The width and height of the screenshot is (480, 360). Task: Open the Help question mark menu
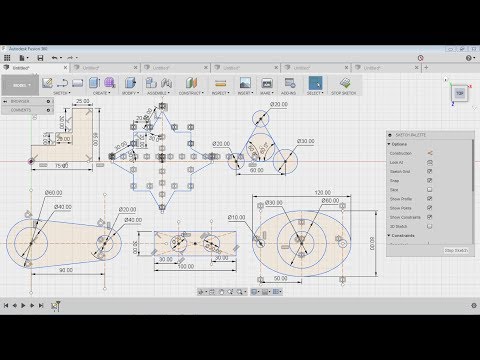pos(470,58)
